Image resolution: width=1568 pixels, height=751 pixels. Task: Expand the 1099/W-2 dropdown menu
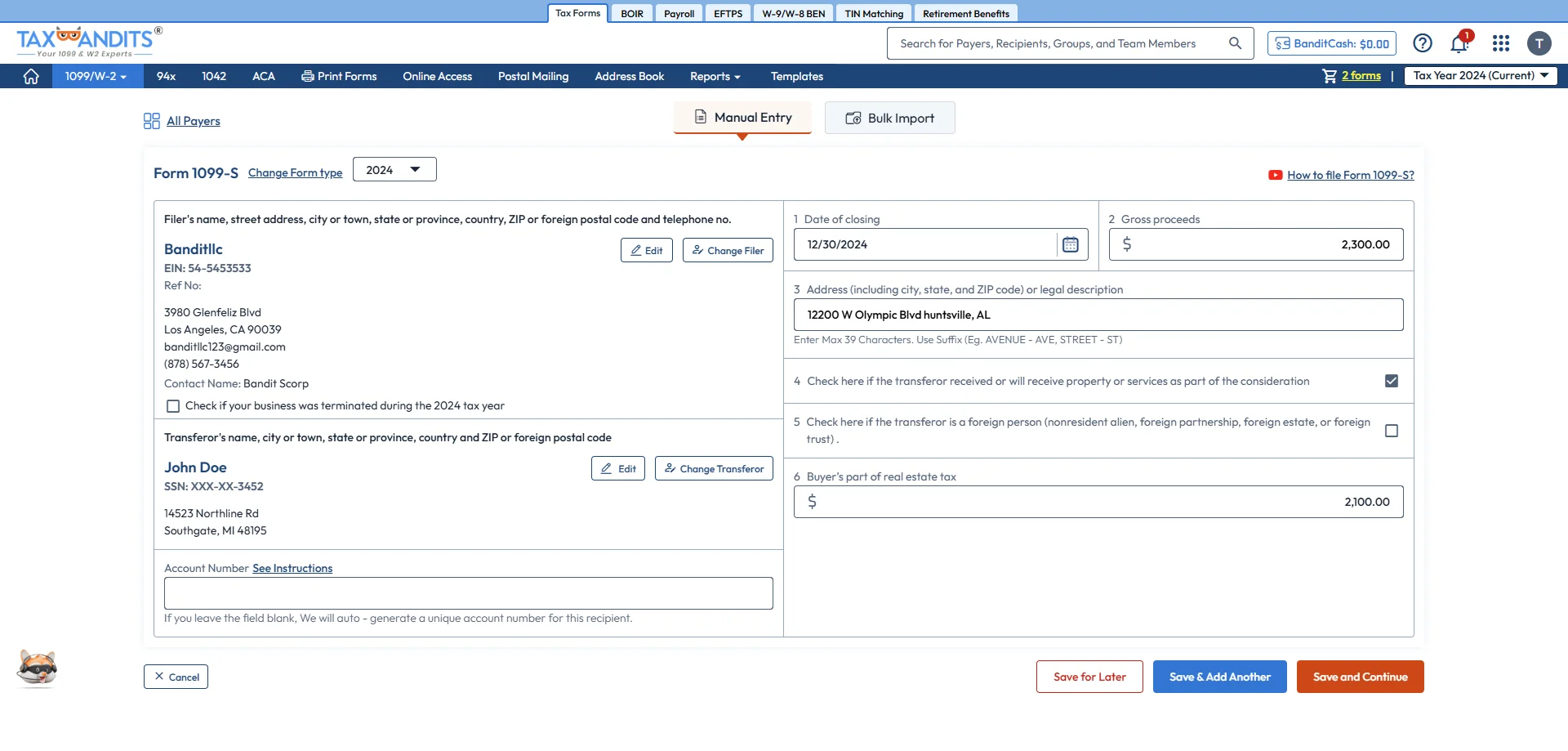[x=96, y=76]
